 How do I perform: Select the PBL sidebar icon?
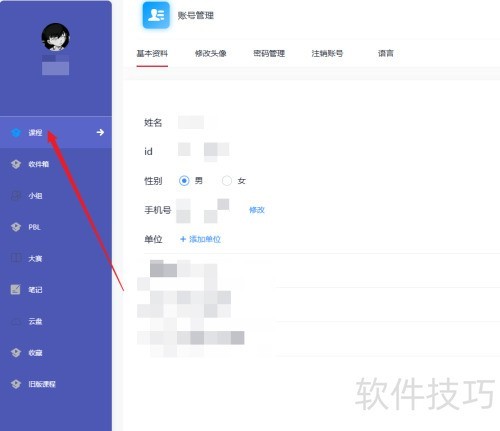[16, 227]
